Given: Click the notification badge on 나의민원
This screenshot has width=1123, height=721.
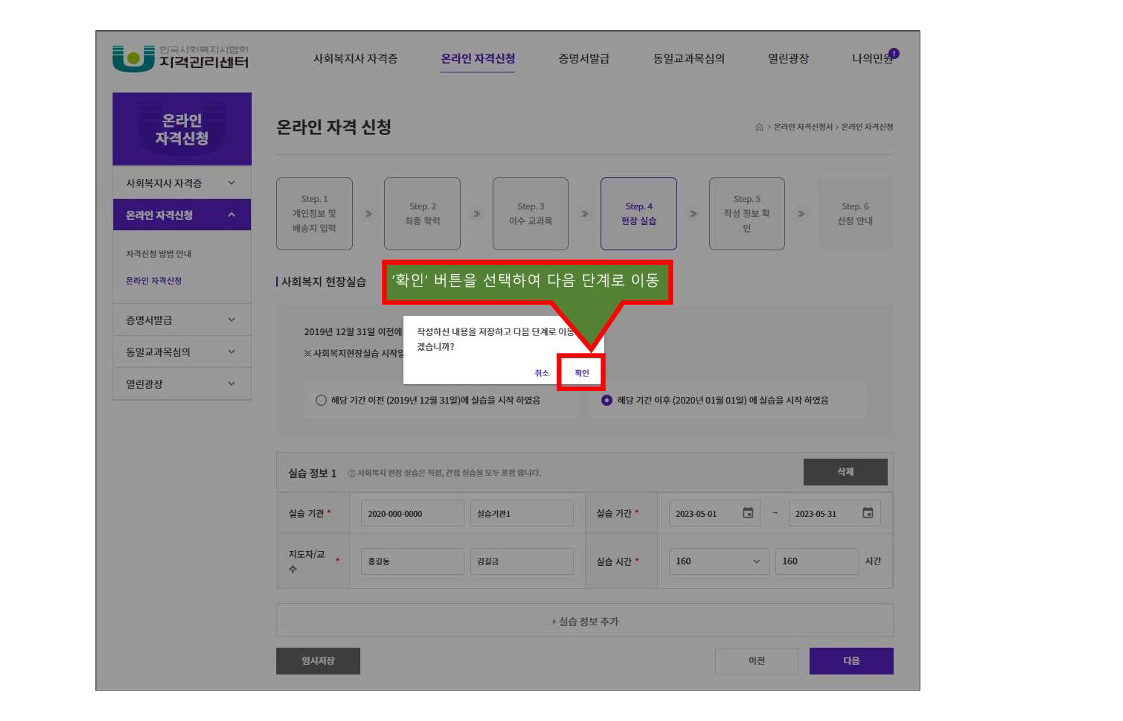Looking at the screenshot, I should (x=894, y=53).
